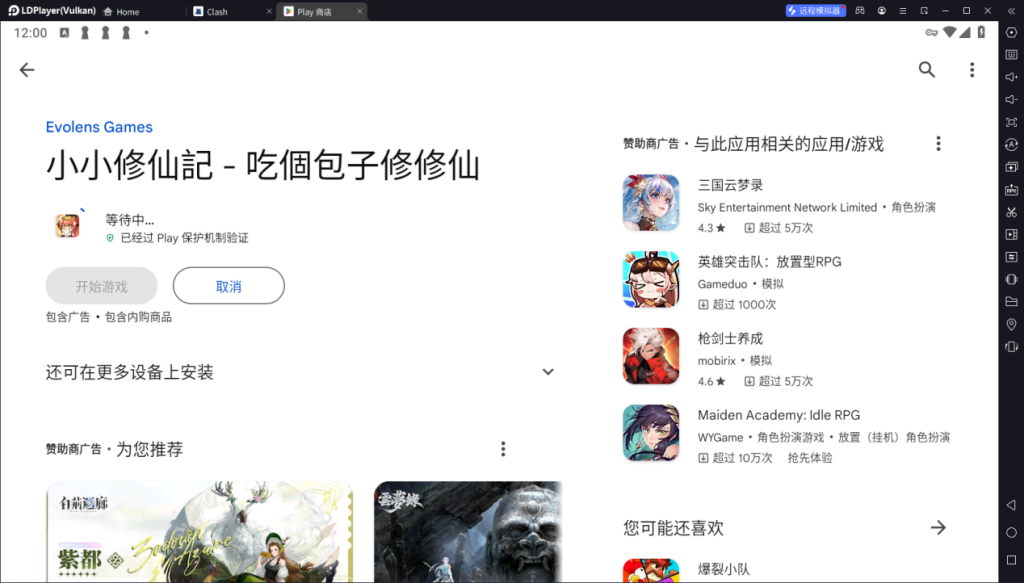This screenshot has width=1024, height=583.
Task: Take screenshot with scissors icon
Action: tap(1012, 212)
